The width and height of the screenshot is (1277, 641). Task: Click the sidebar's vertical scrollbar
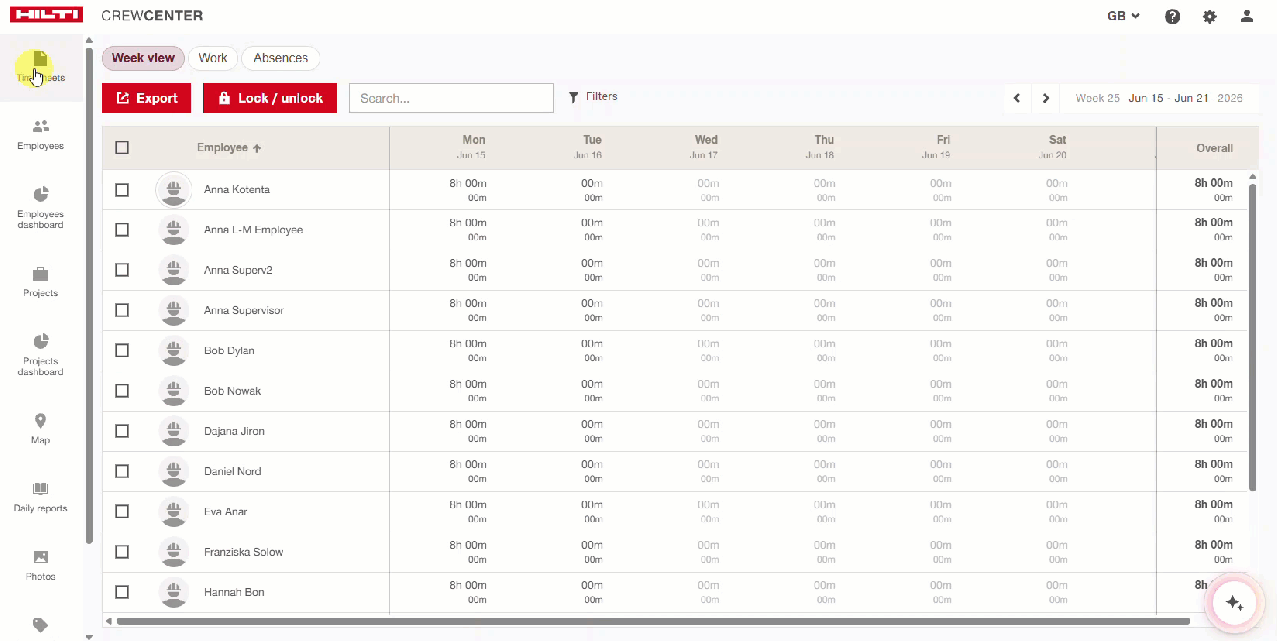[89, 295]
